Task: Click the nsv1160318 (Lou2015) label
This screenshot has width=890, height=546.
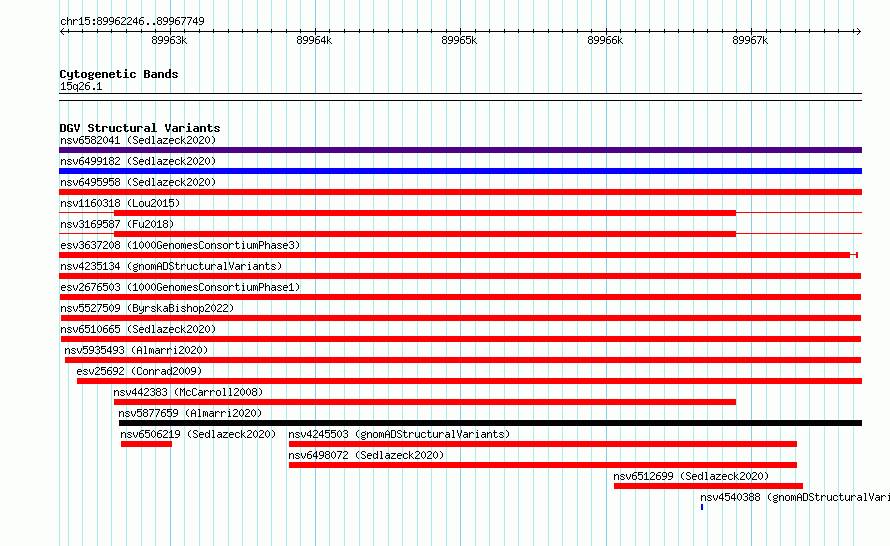Action: click(x=120, y=203)
